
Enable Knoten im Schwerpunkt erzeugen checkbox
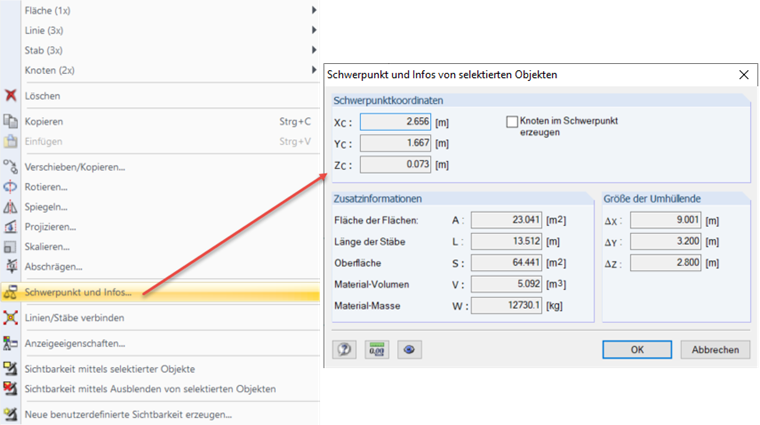pos(512,121)
